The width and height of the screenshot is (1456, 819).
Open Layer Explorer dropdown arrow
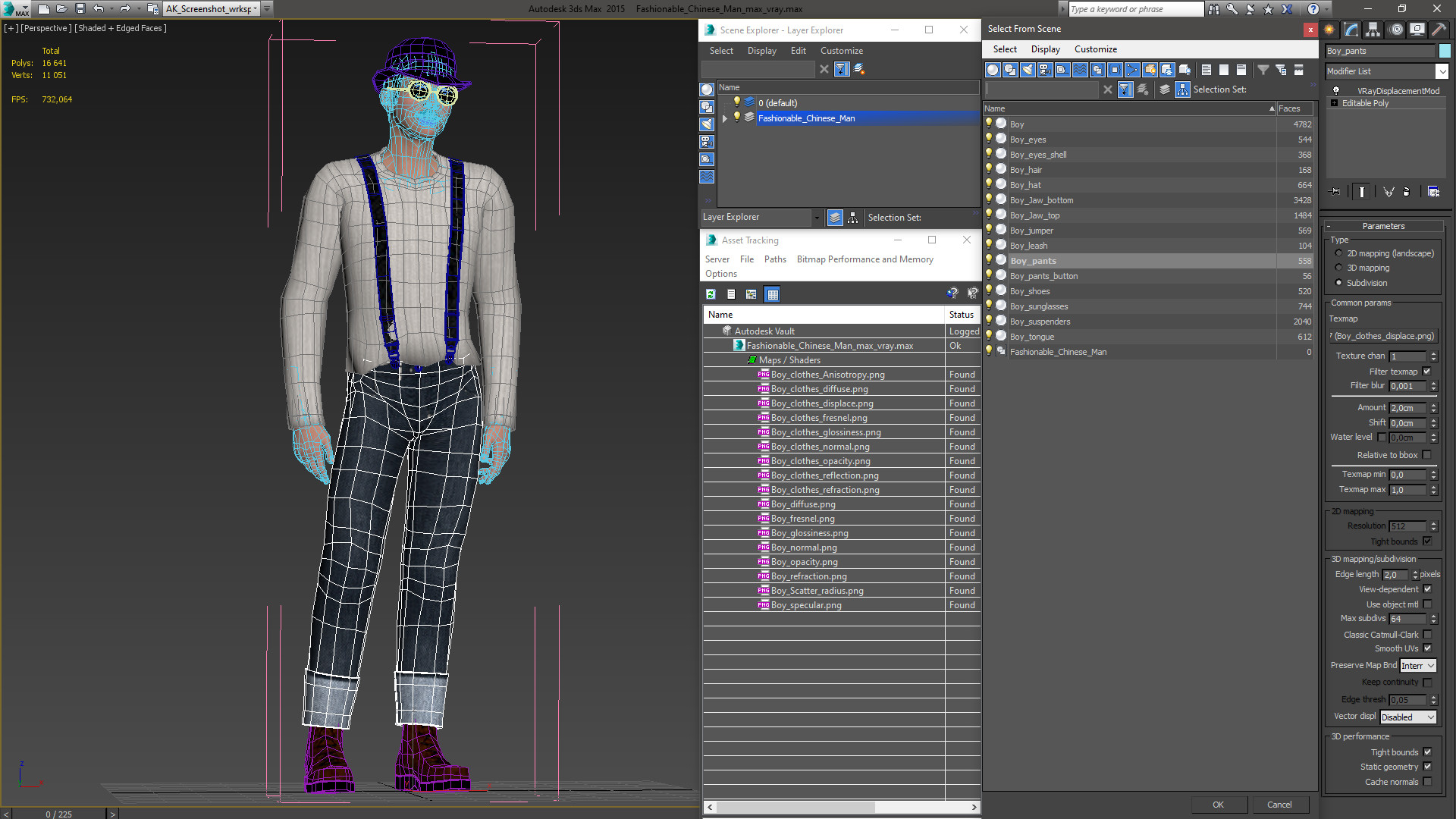(817, 218)
